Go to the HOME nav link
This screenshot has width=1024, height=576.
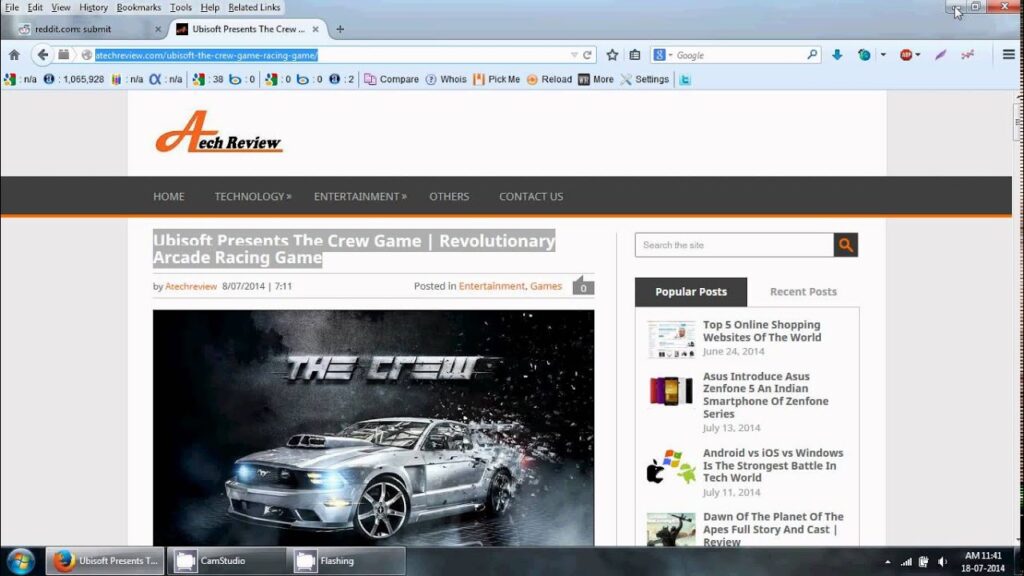click(x=168, y=197)
